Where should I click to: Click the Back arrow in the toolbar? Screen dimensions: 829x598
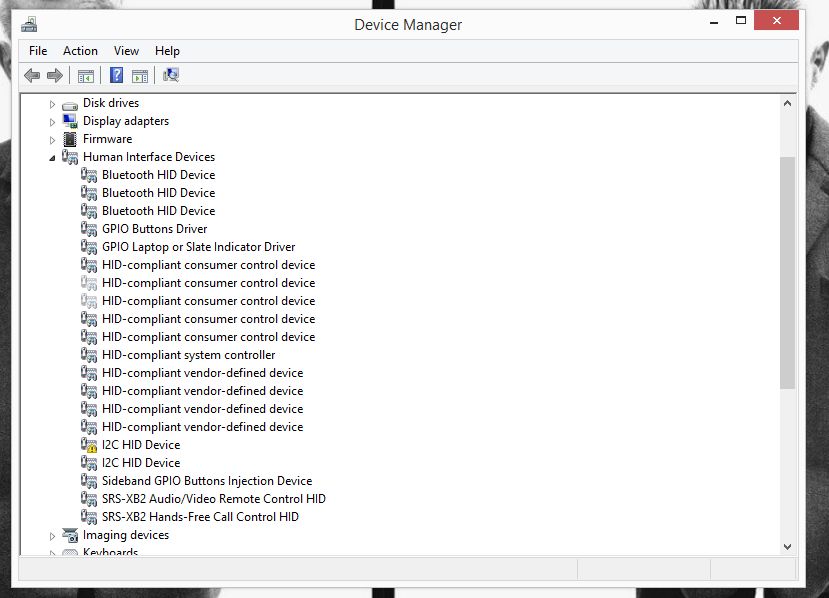point(32,76)
